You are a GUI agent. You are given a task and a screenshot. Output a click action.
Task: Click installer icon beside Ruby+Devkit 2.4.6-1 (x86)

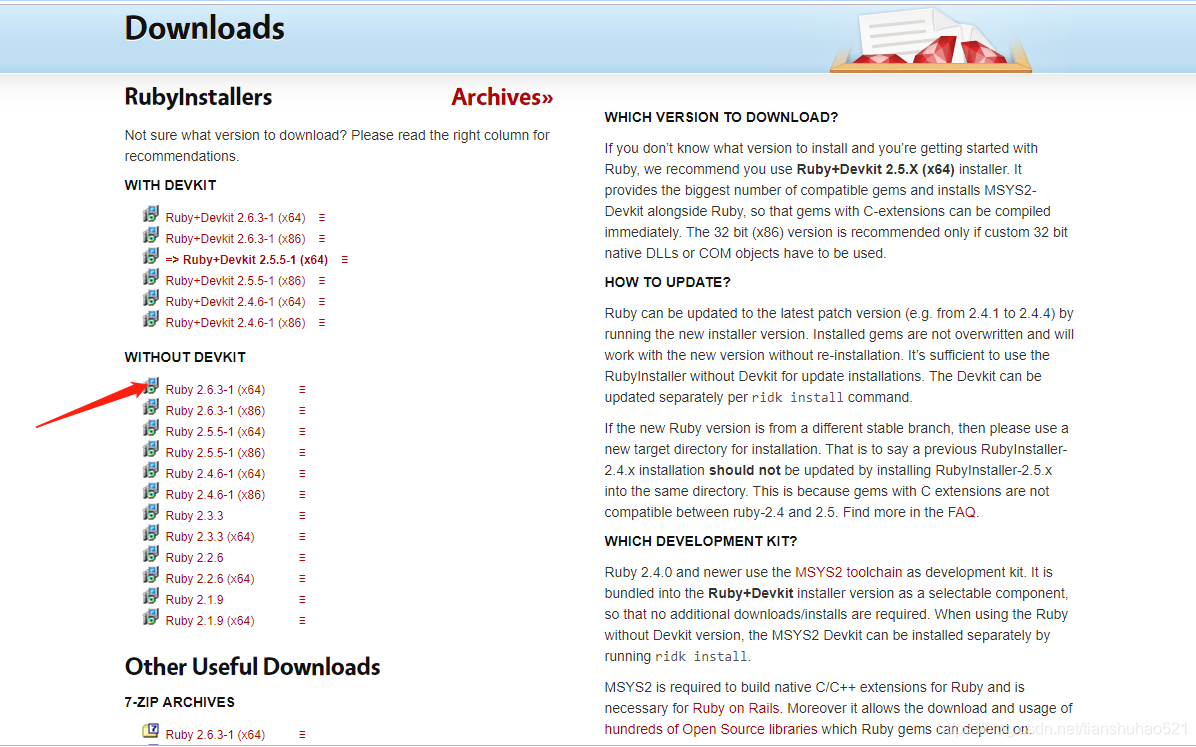click(151, 319)
